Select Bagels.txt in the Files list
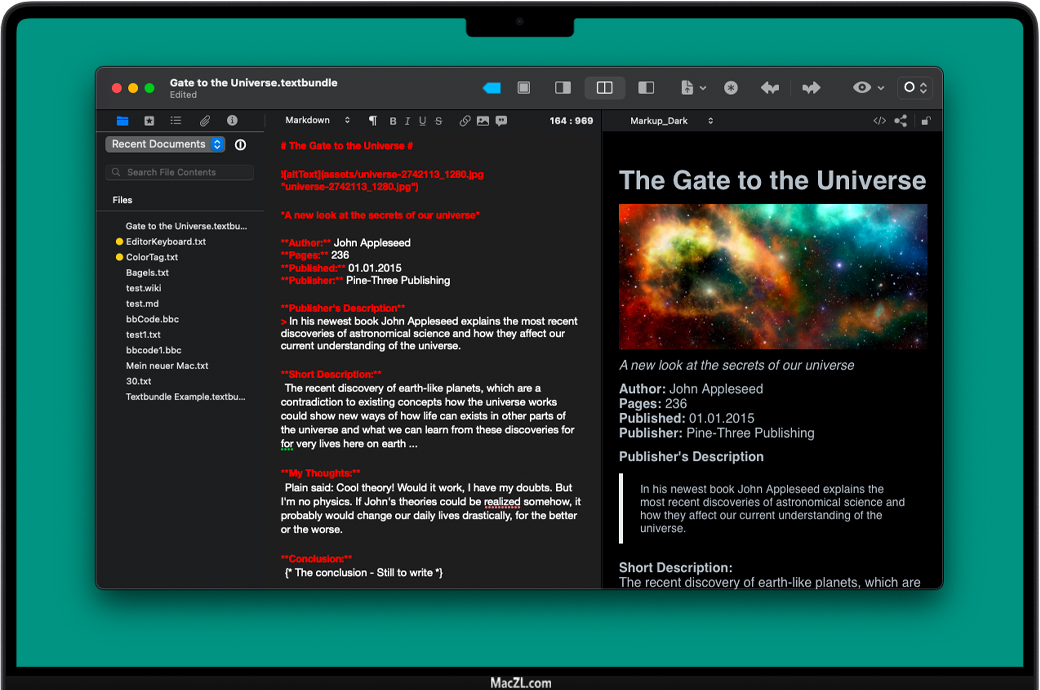The height and width of the screenshot is (690, 1040). (147, 273)
